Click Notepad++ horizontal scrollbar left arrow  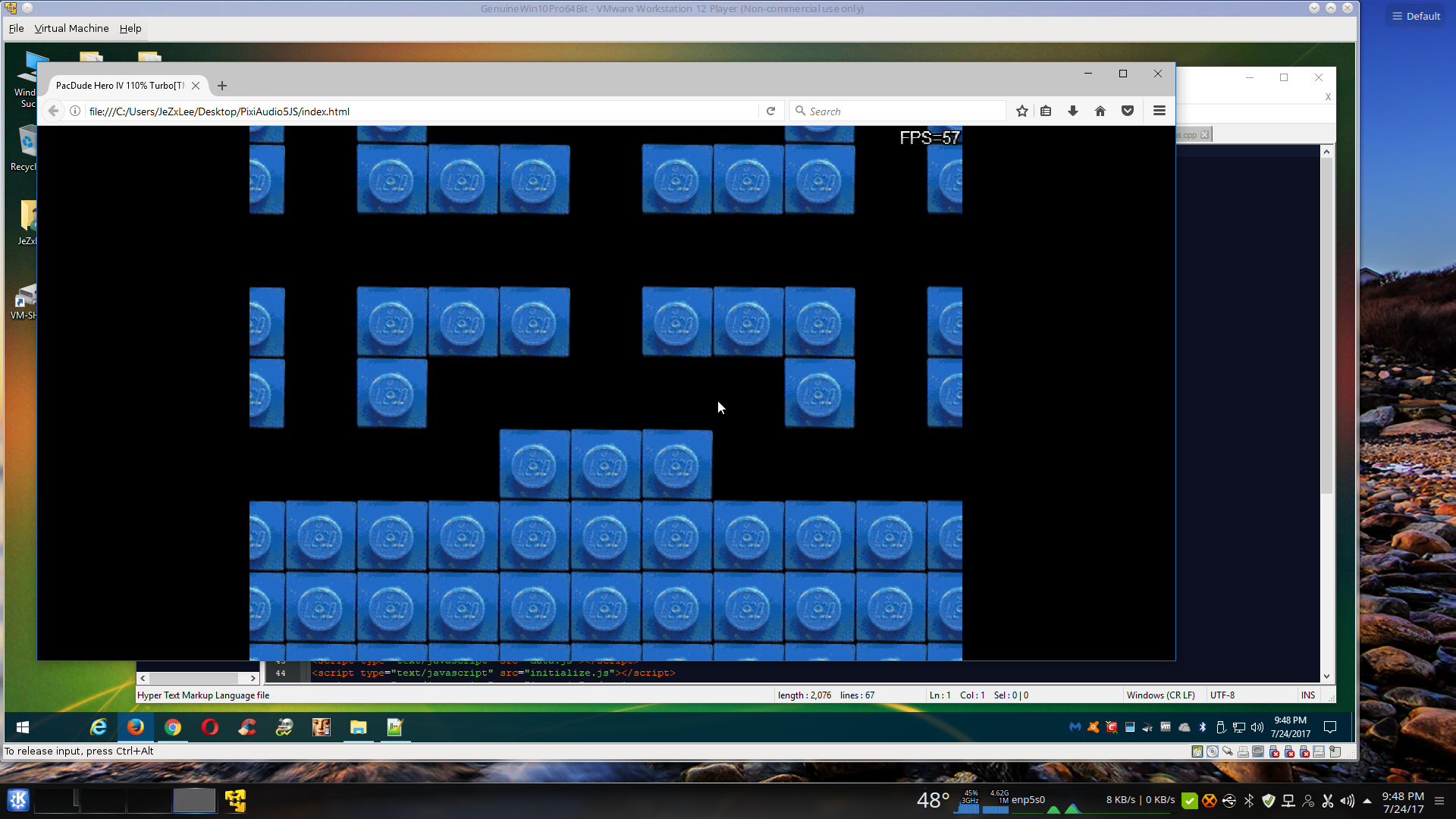click(x=143, y=678)
